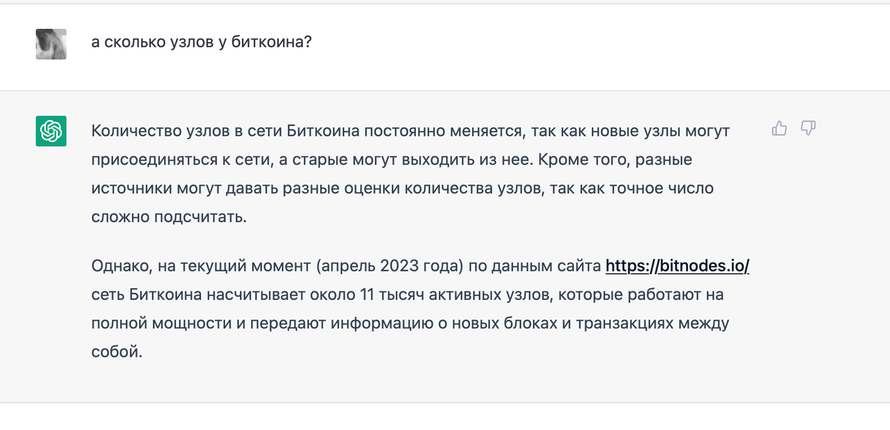Viewport: 890px width, 430px height.
Task: Click the last word 'собой.' of the response
Action: pos(116,352)
